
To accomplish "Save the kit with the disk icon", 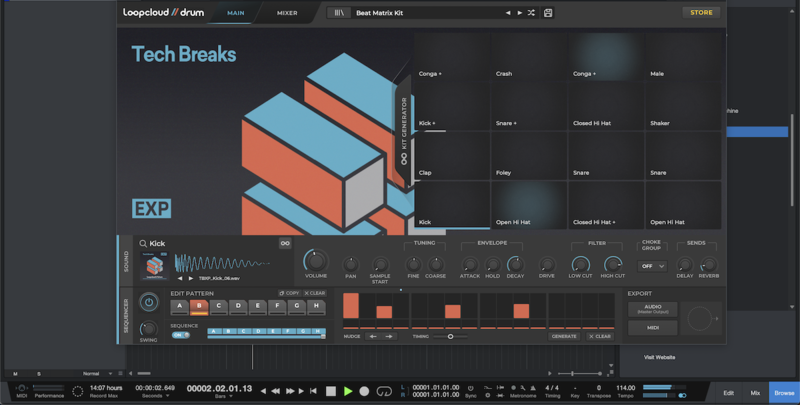I will click(546, 13).
